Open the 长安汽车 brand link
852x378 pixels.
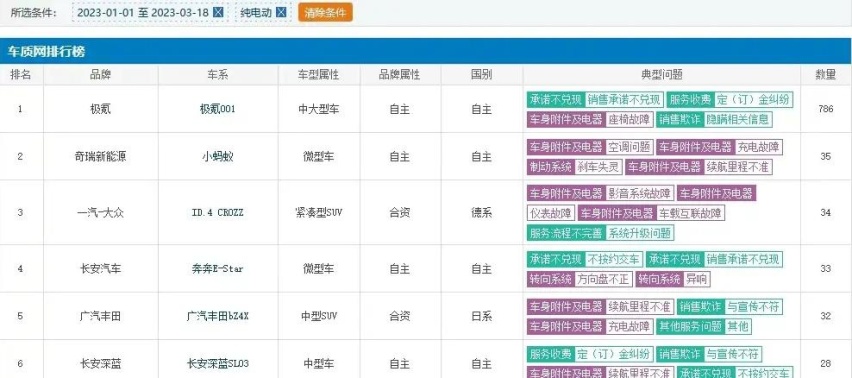pyautogui.click(x=101, y=269)
